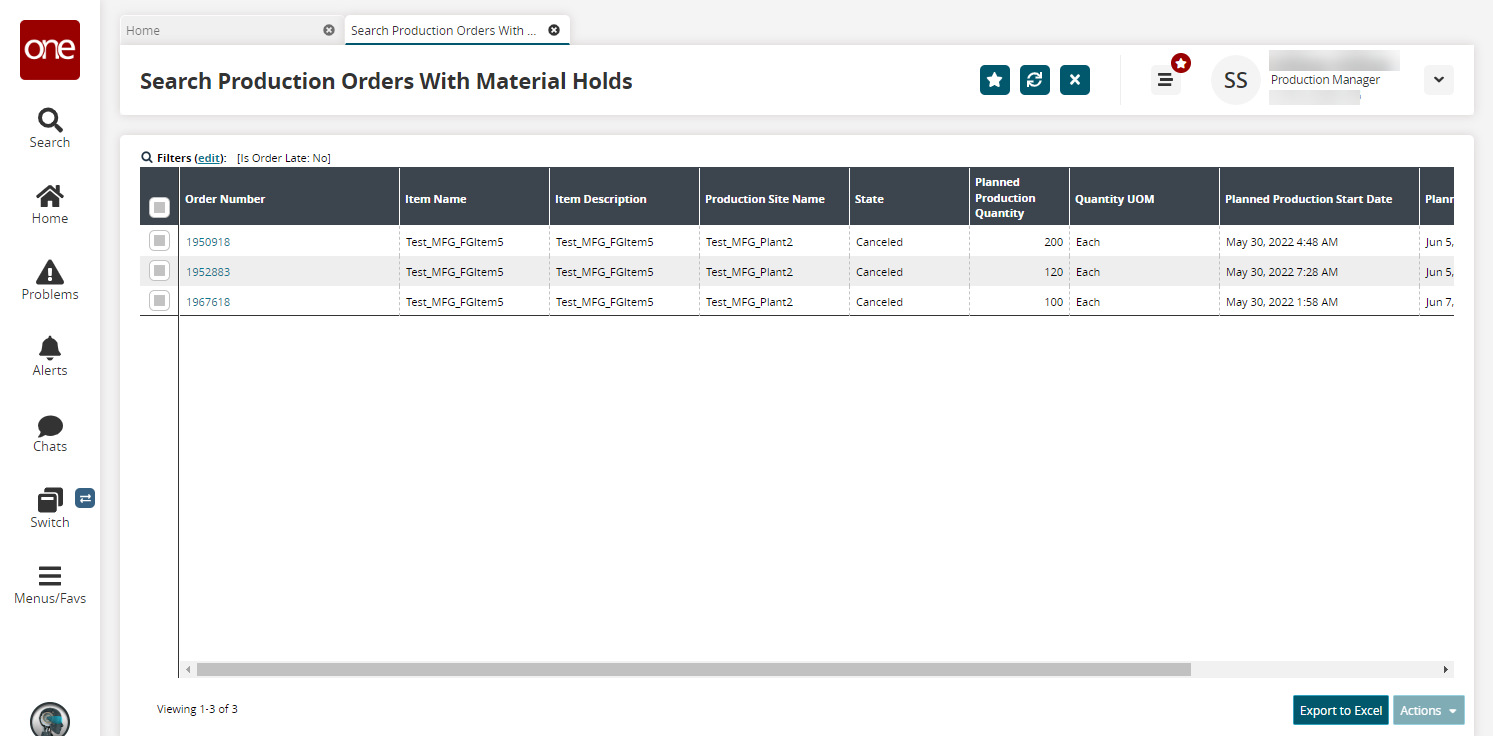The image size is (1493, 736).
Task: Open the Problems warning icon
Action: click(x=49, y=272)
